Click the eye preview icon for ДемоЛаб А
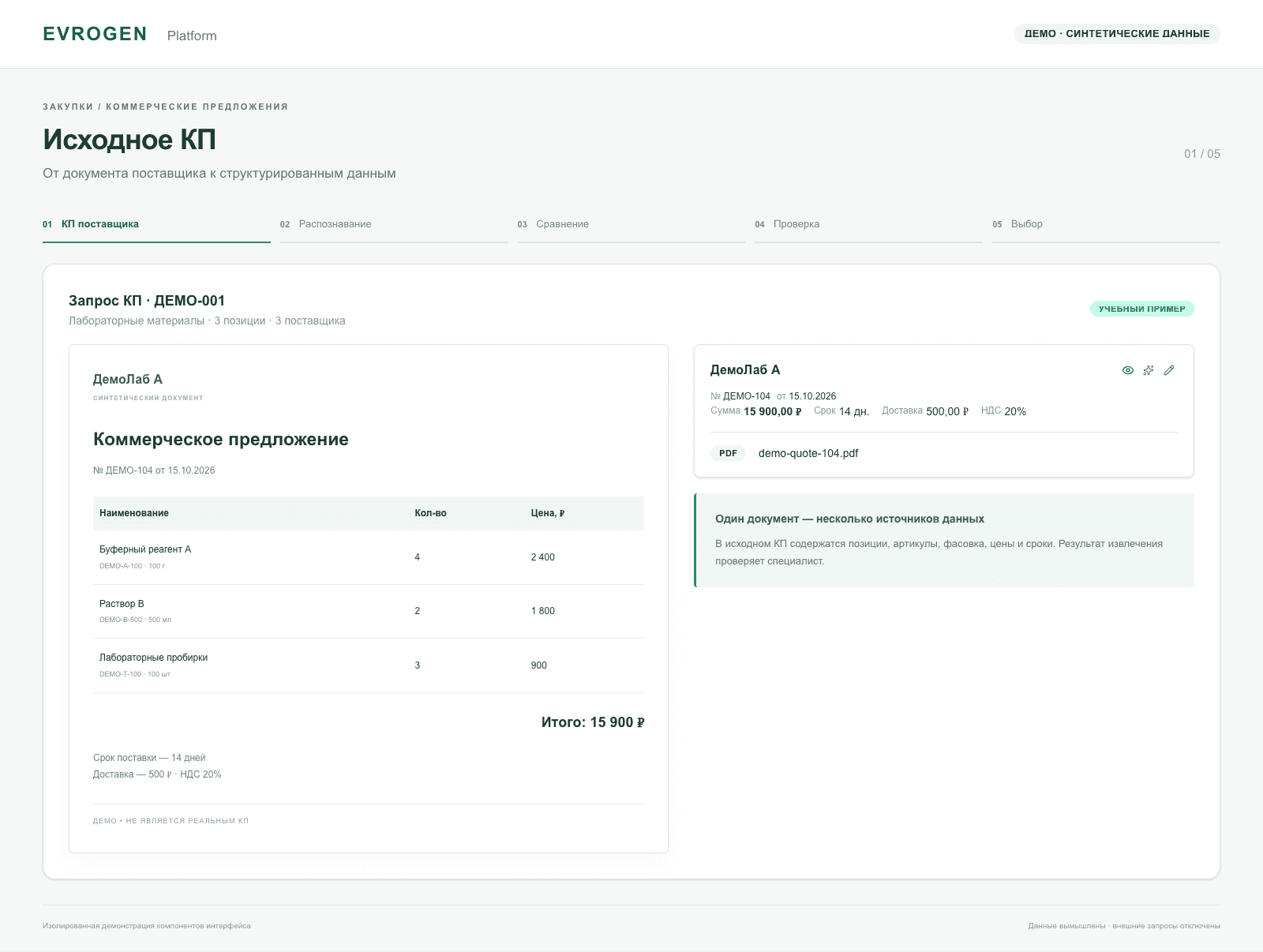This screenshot has width=1263, height=952. [1128, 370]
